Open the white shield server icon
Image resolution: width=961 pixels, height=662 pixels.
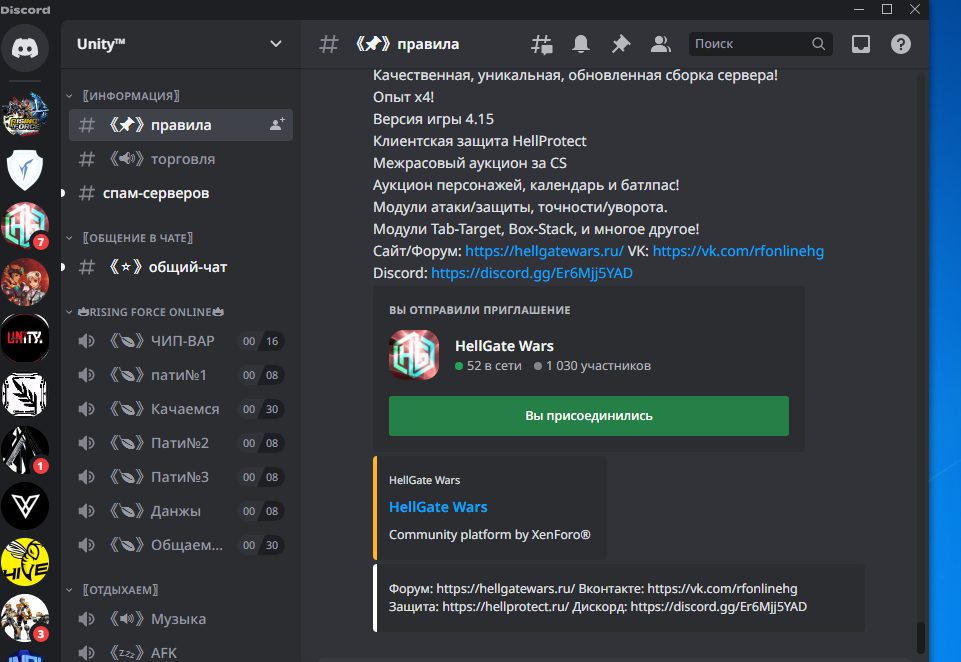point(25,170)
